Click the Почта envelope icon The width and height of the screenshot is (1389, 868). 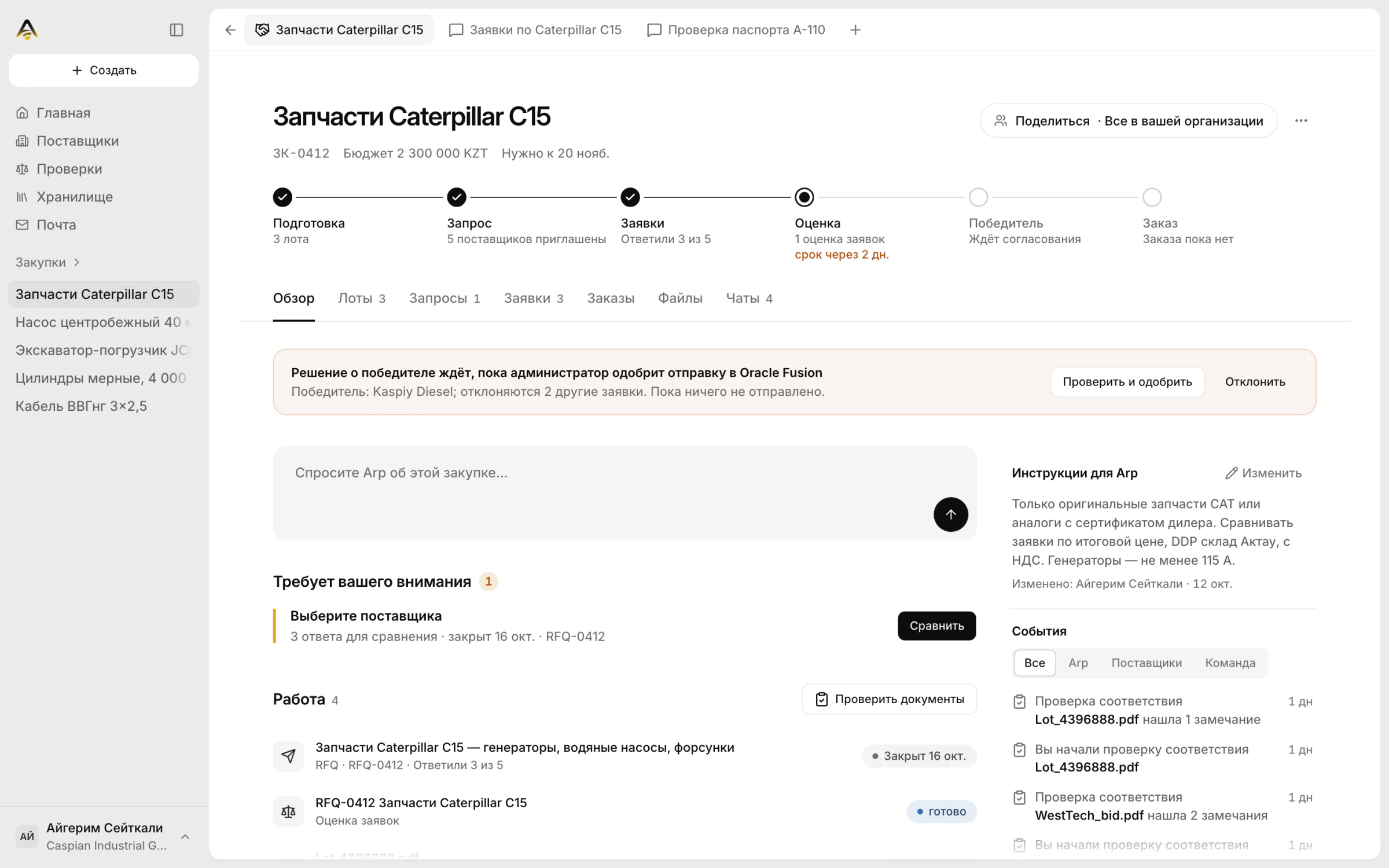coord(22,225)
